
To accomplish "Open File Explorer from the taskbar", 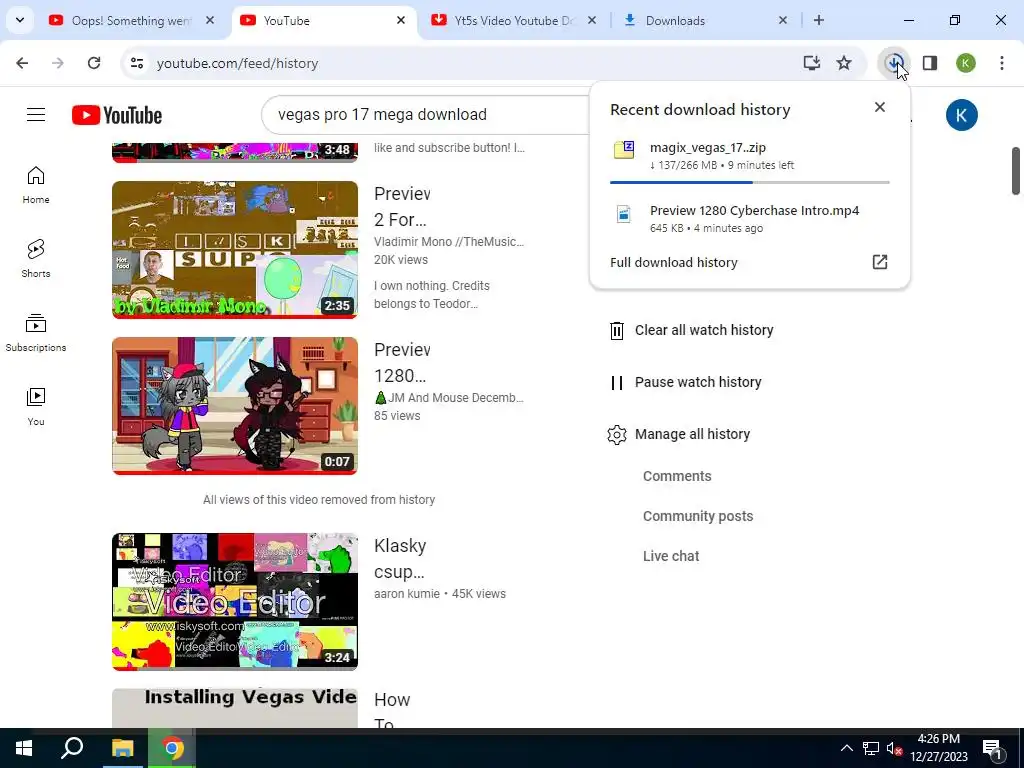I will coord(122,748).
